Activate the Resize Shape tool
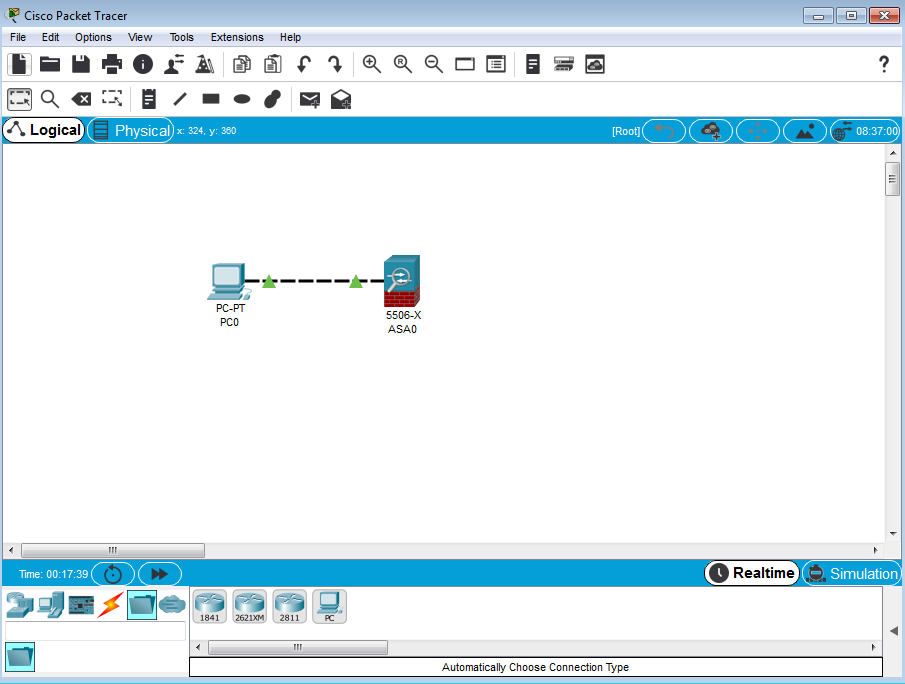This screenshot has height=684, width=905. (112, 99)
